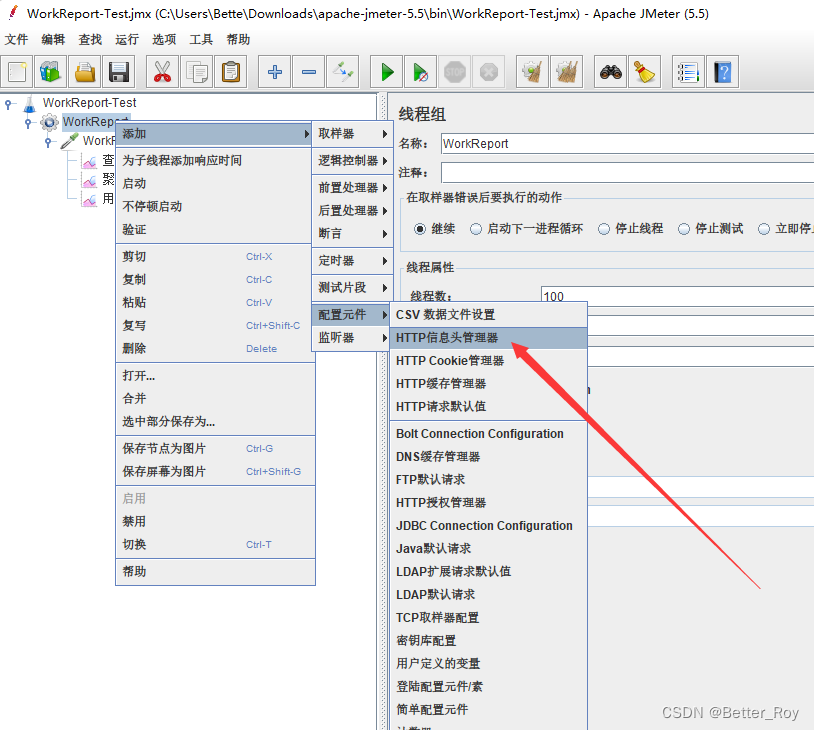This screenshot has width=814, height=730.
Task: Expand the 前置处理器 submenu
Action: click(352, 188)
